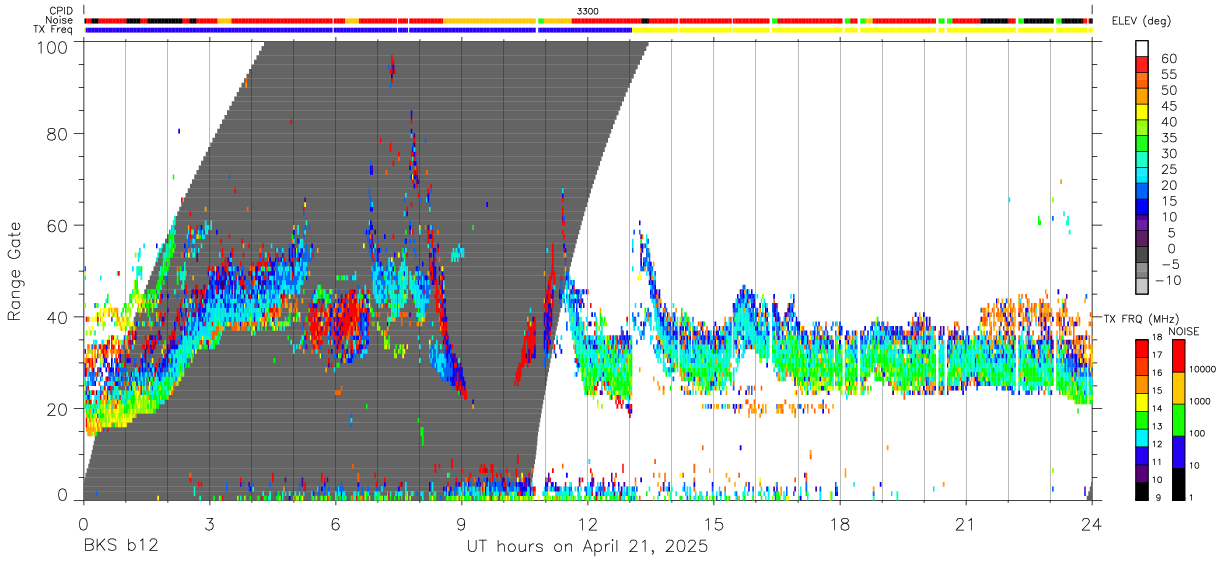Click the dark gray segment of ELEV colorbar

click(x=1142, y=255)
